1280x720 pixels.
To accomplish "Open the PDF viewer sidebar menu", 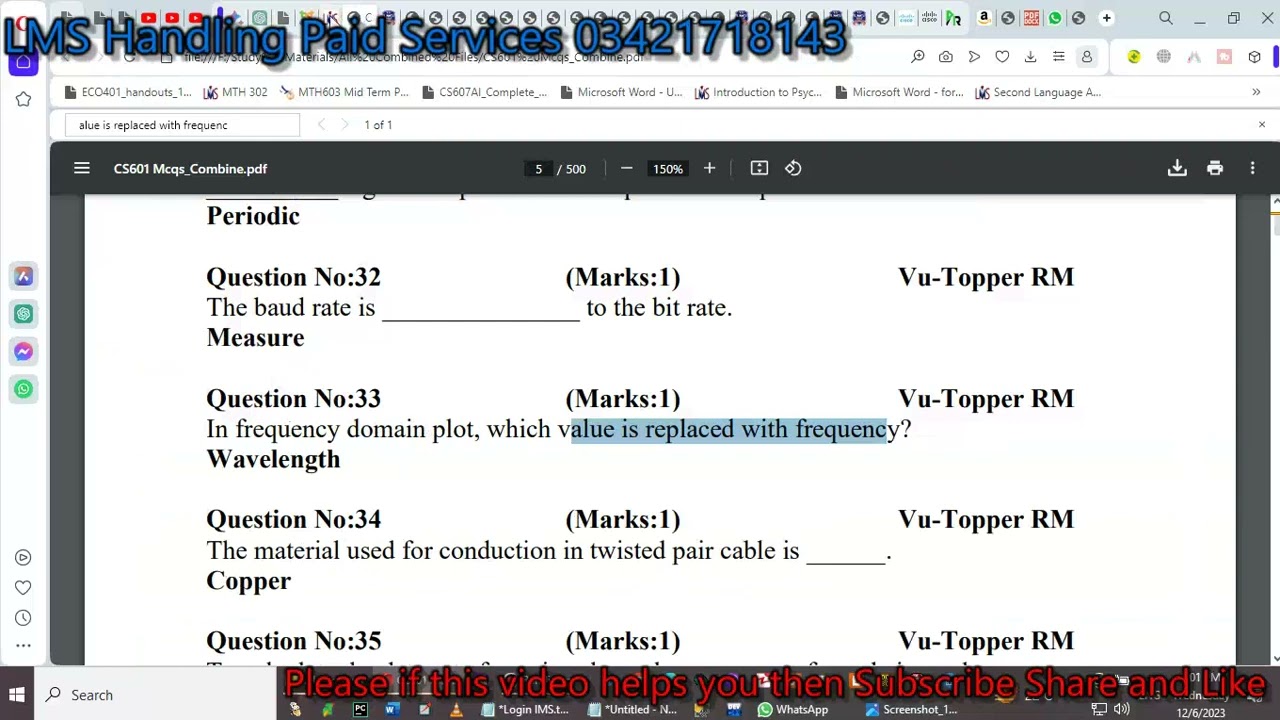I will [x=82, y=168].
